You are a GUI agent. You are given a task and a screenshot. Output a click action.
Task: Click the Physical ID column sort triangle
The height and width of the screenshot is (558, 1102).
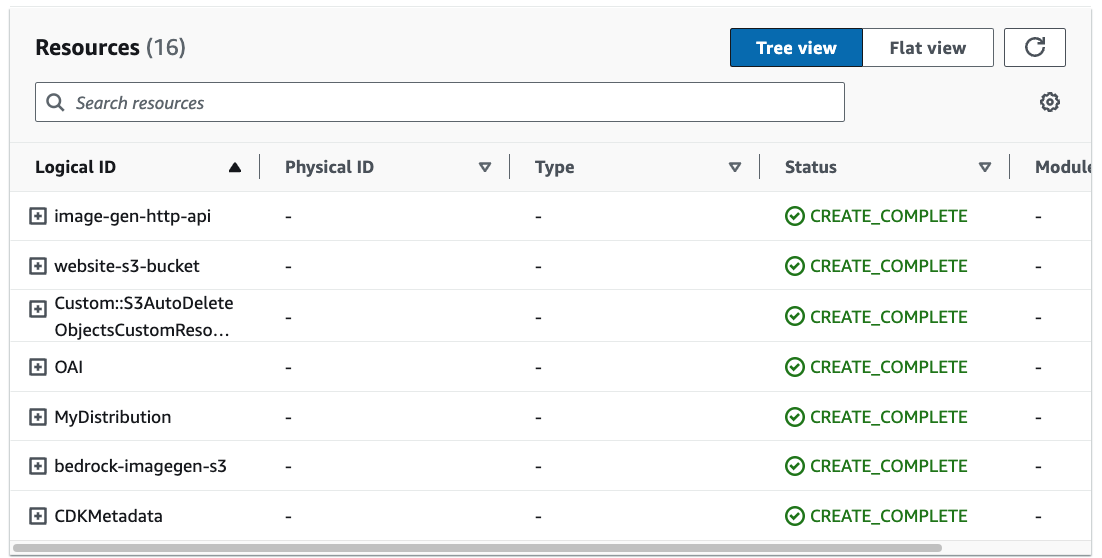[x=485, y=168]
